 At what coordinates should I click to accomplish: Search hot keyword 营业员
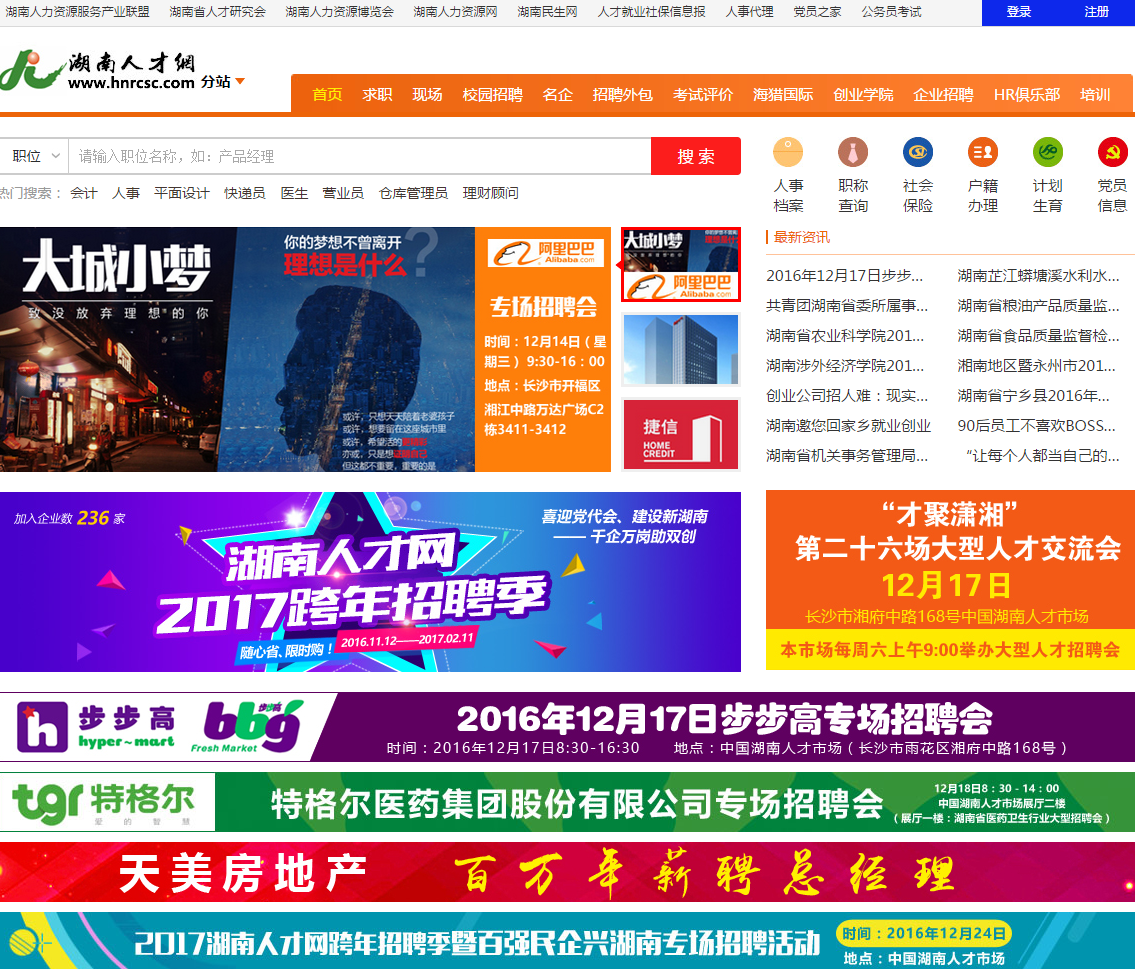pos(342,193)
